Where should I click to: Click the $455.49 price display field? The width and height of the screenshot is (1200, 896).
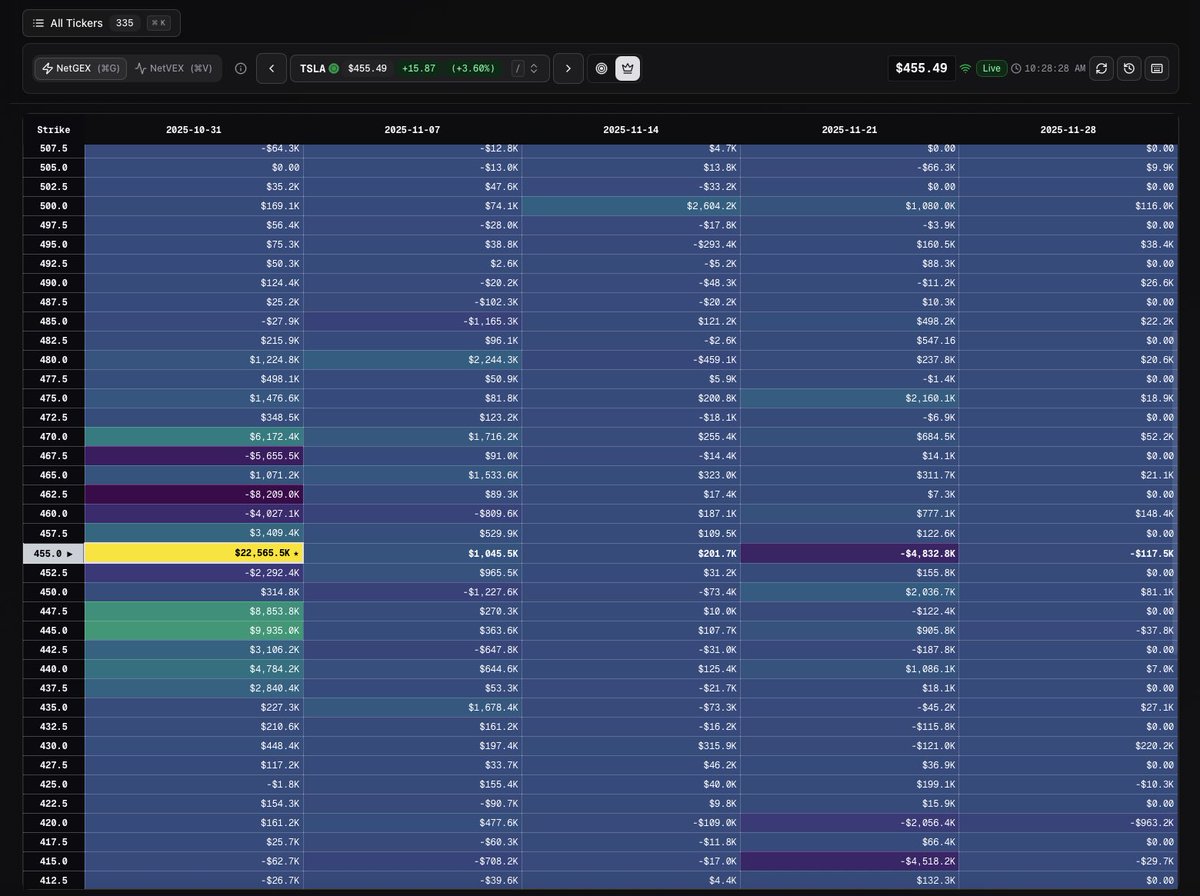[920, 68]
